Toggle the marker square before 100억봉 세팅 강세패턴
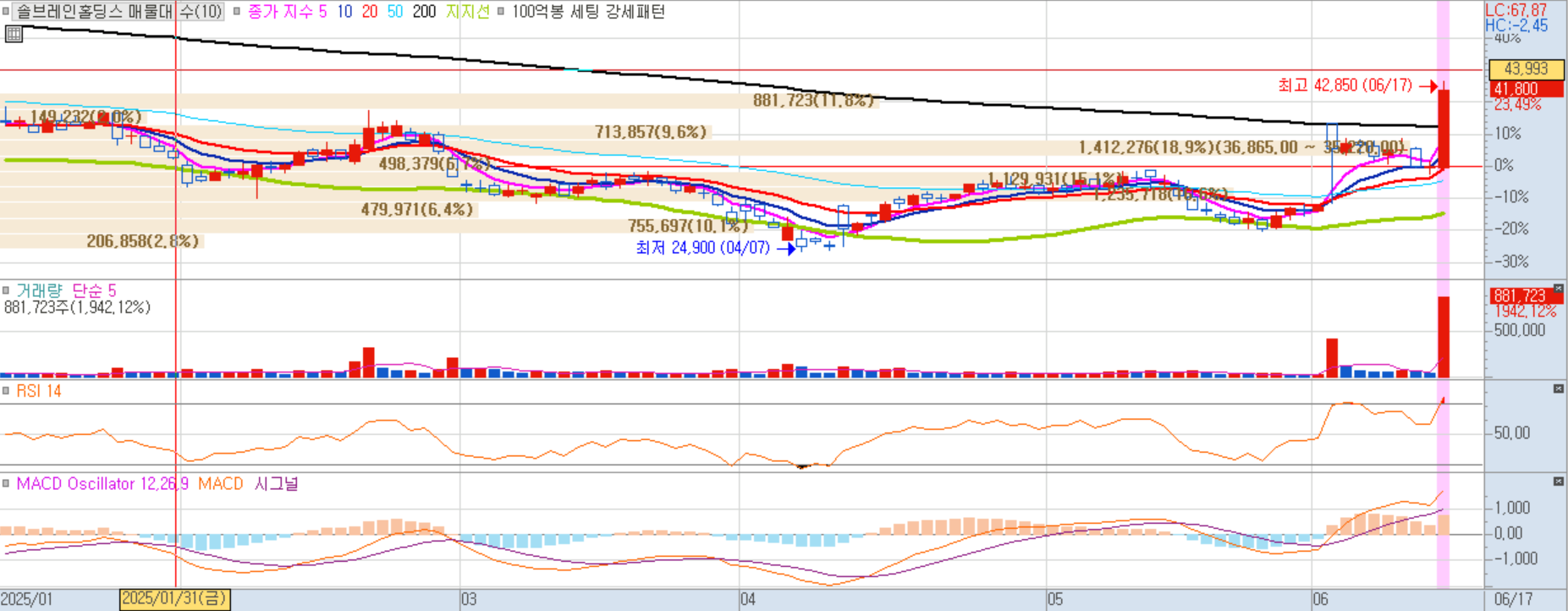The image size is (1568, 611). 502,12
